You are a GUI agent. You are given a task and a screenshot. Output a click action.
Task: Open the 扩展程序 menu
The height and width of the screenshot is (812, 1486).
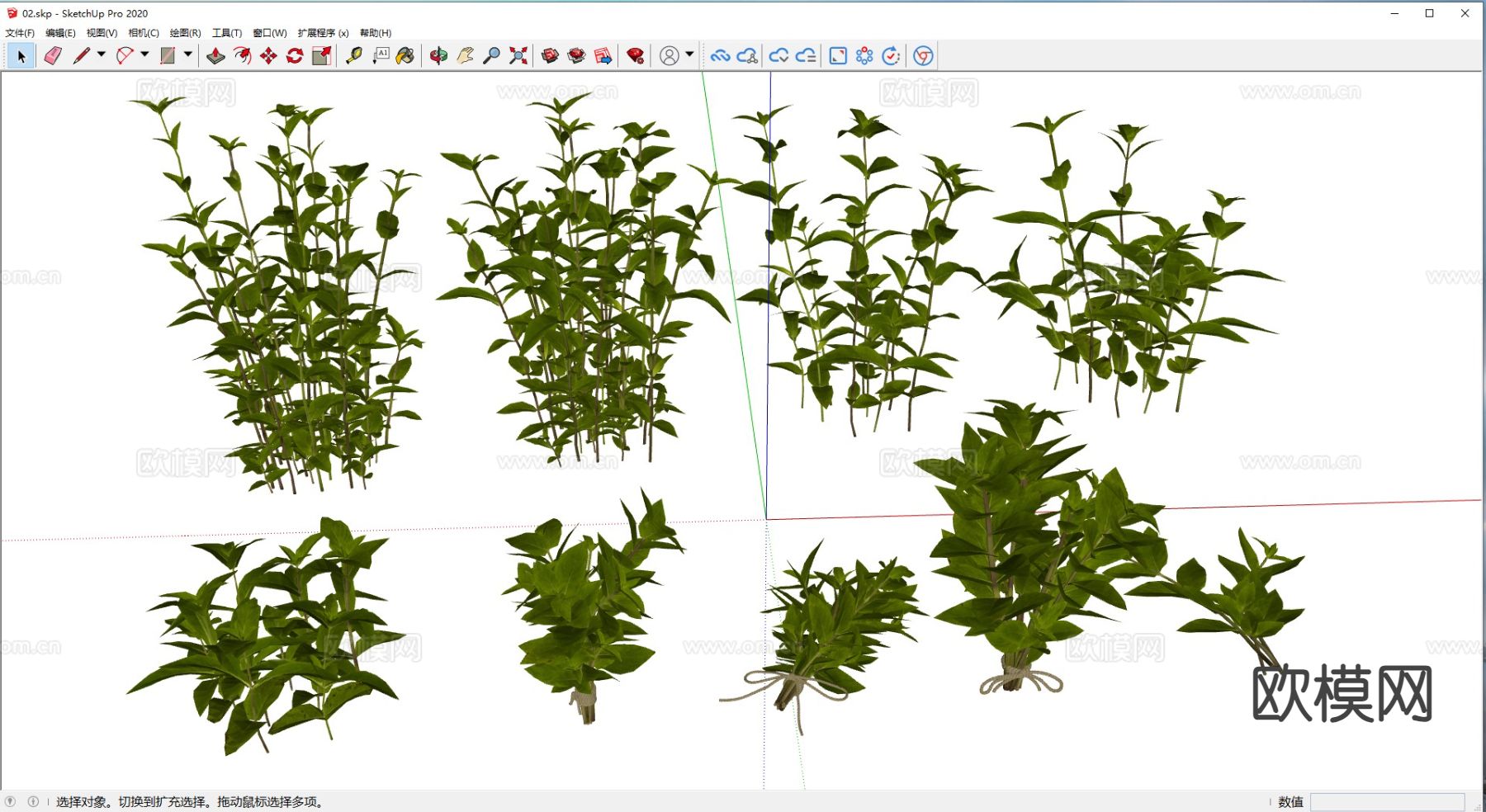[x=323, y=33]
